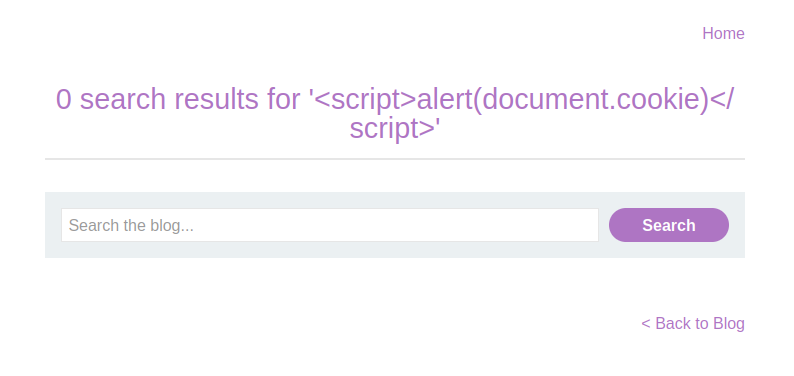Click the horizontal divider under the heading
This screenshot has width=794, height=376.
(394, 159)
